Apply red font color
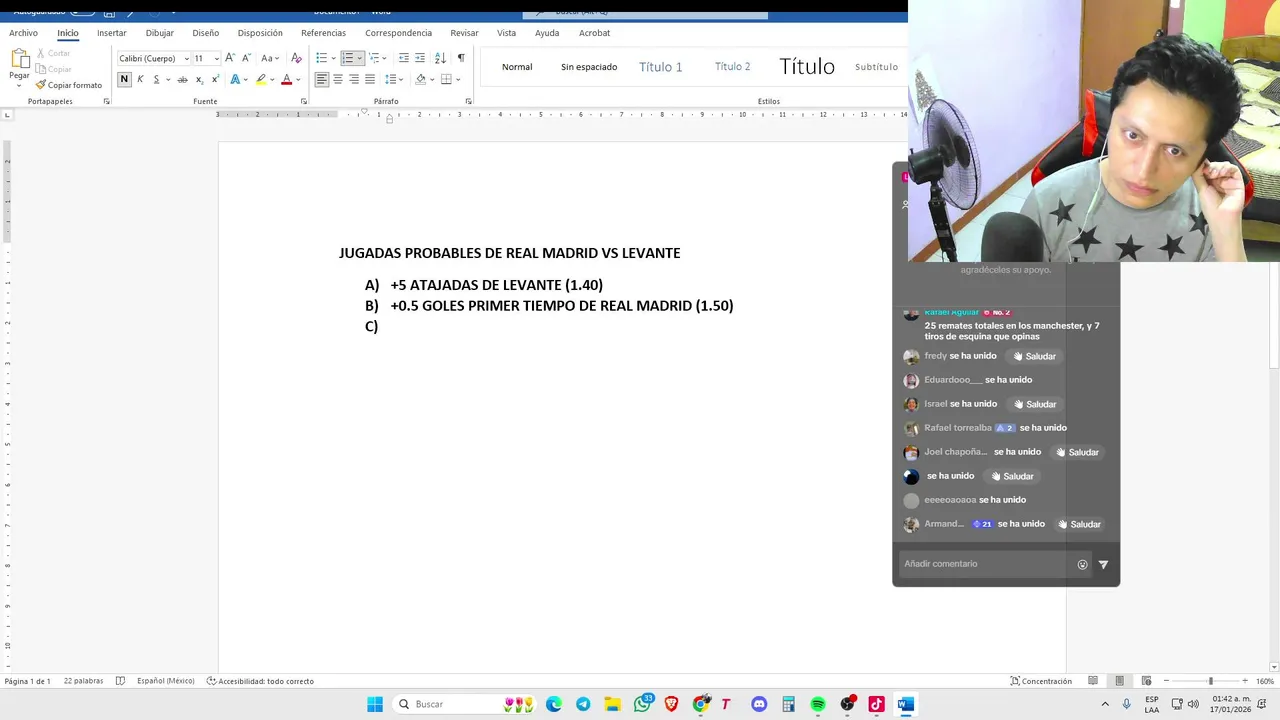This screenshot has height=720, width=1280. click(x=286, y=79)
